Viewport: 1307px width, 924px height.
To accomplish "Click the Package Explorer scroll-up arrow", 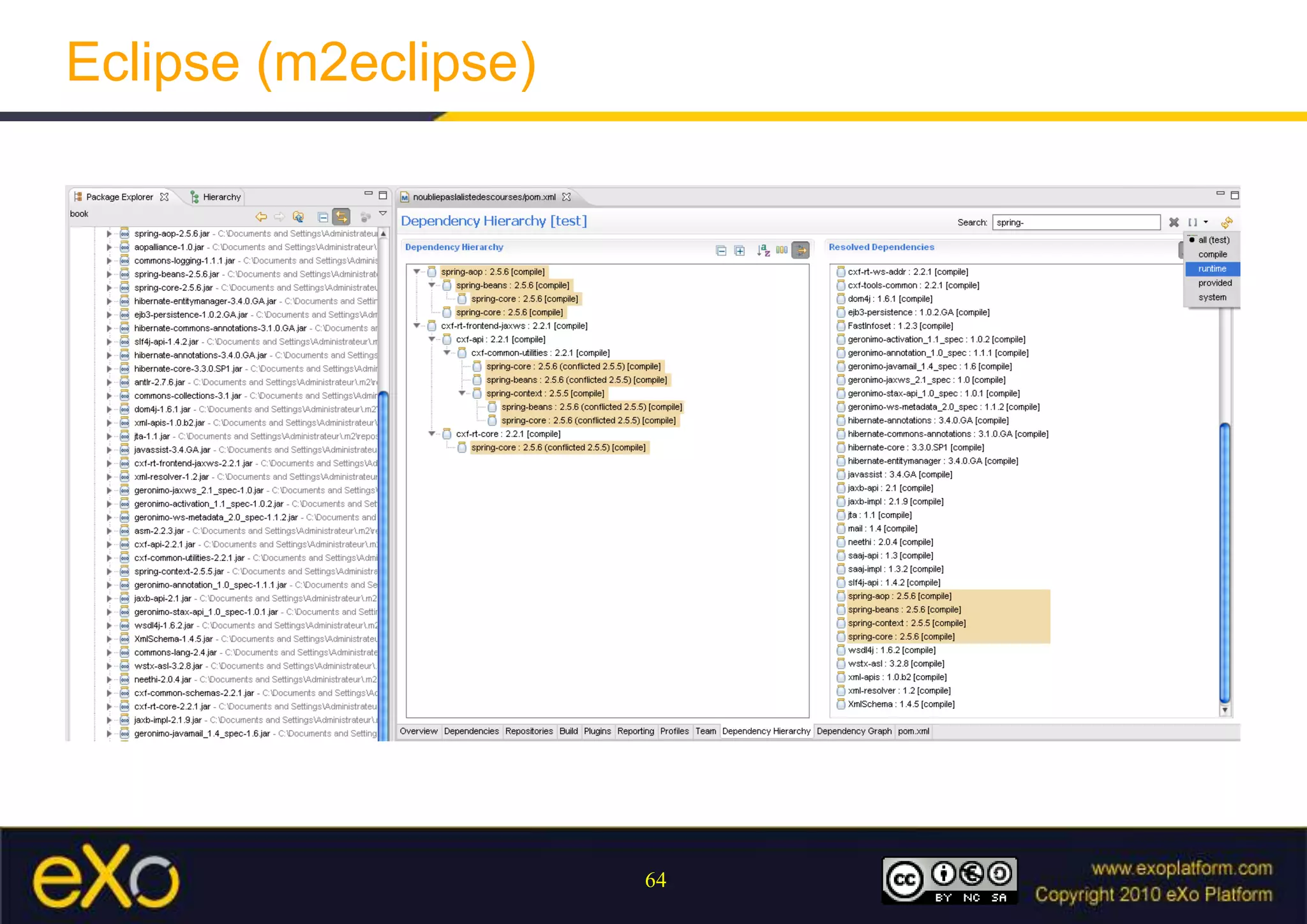I will click(x=384, y=234).
